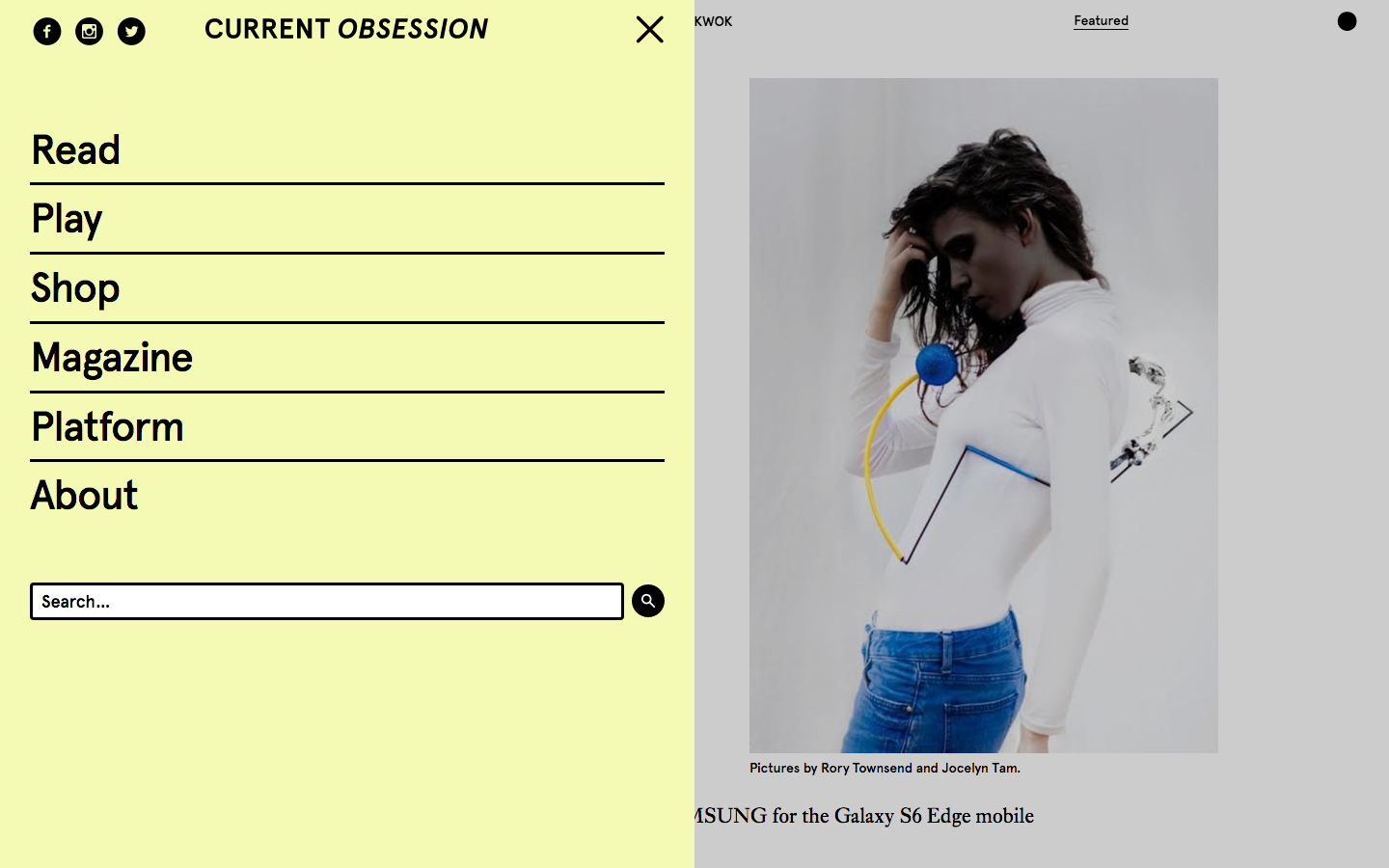Click the KWOK header text

point(713,21)
